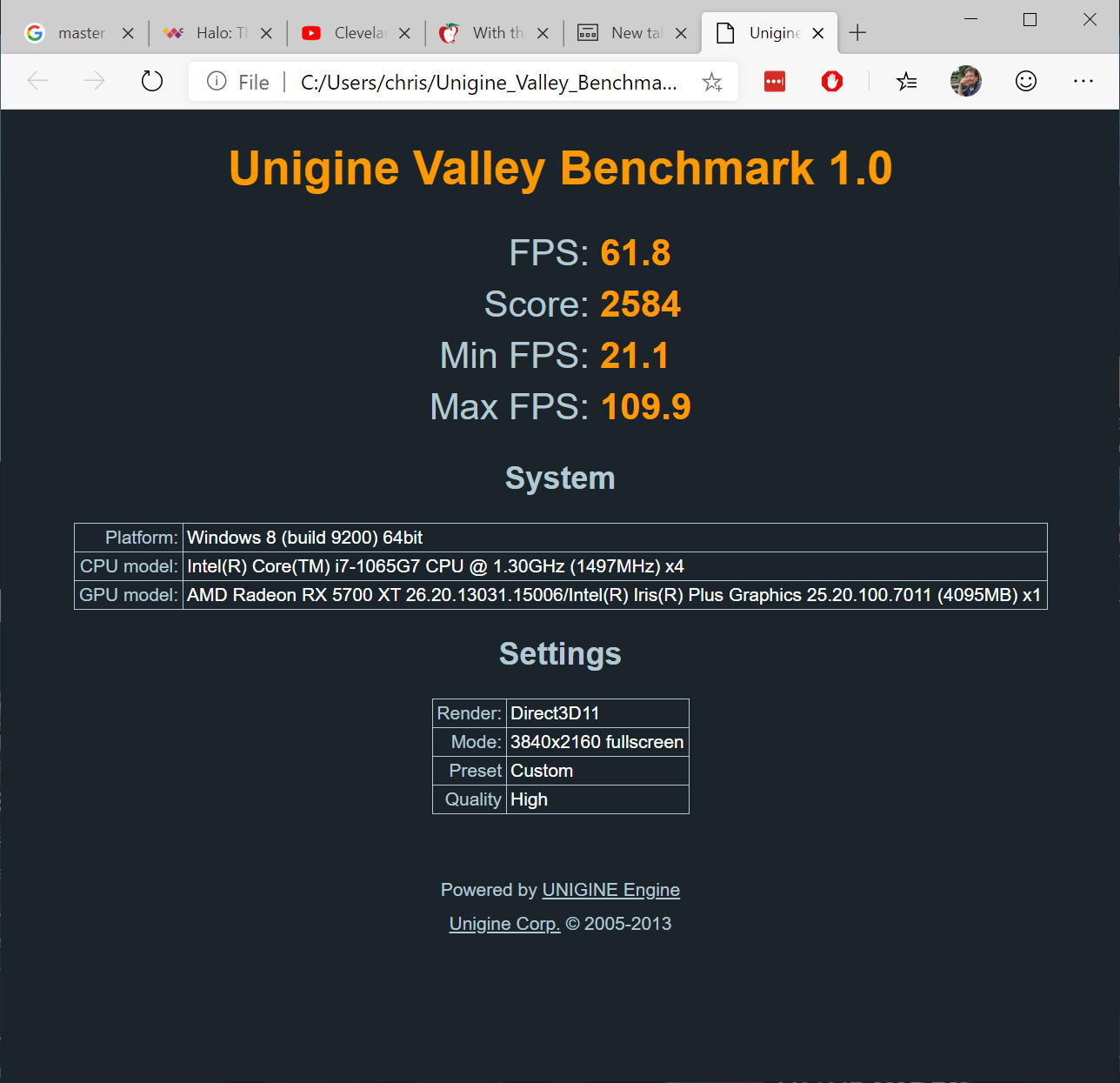Follow the Unigine Corp. link

[504, 924]
